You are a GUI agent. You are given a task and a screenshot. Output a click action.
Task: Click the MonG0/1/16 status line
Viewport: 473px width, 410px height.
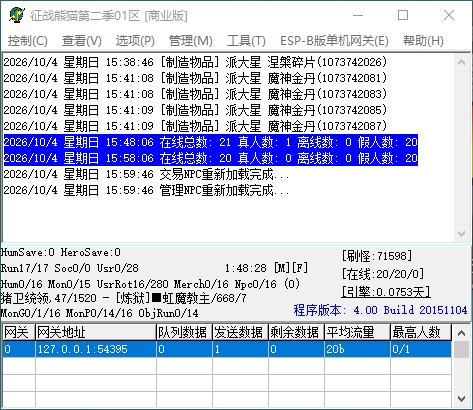pos(99,313)
